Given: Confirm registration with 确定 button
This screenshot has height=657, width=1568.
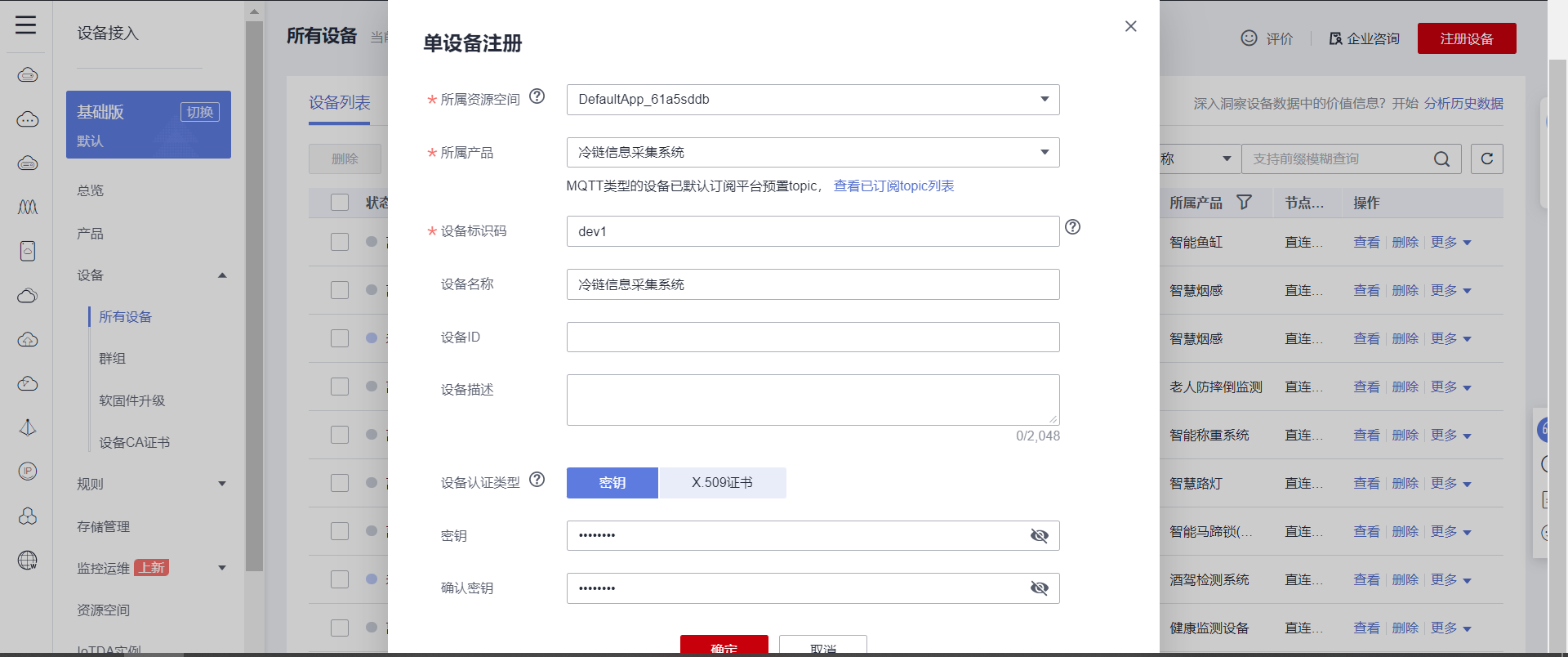Looking at the screenshot, I should tap(724, 645).
